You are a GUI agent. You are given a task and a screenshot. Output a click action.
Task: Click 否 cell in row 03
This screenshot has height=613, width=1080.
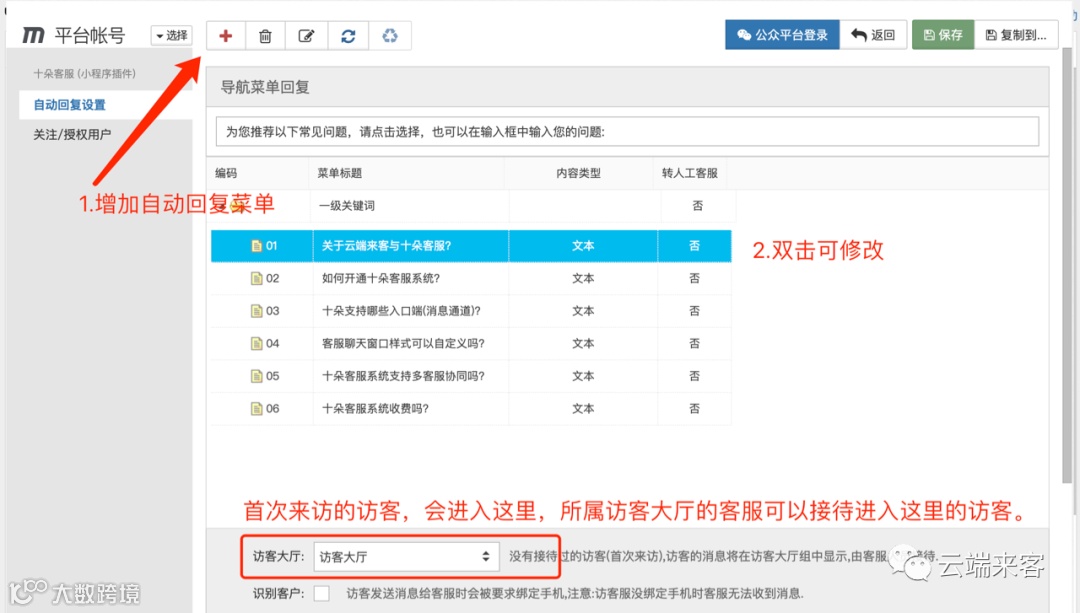tap(694, 311)
